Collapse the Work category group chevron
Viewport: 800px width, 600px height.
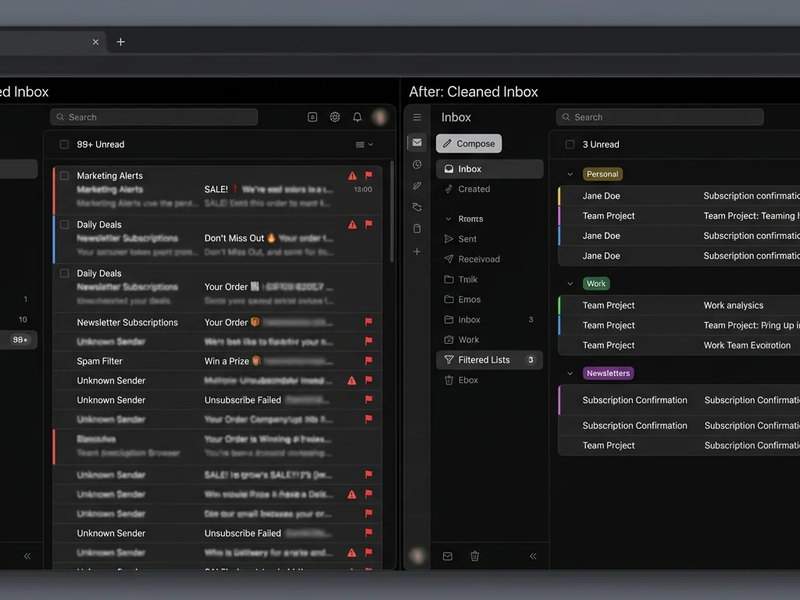click(x=570, y=284)
